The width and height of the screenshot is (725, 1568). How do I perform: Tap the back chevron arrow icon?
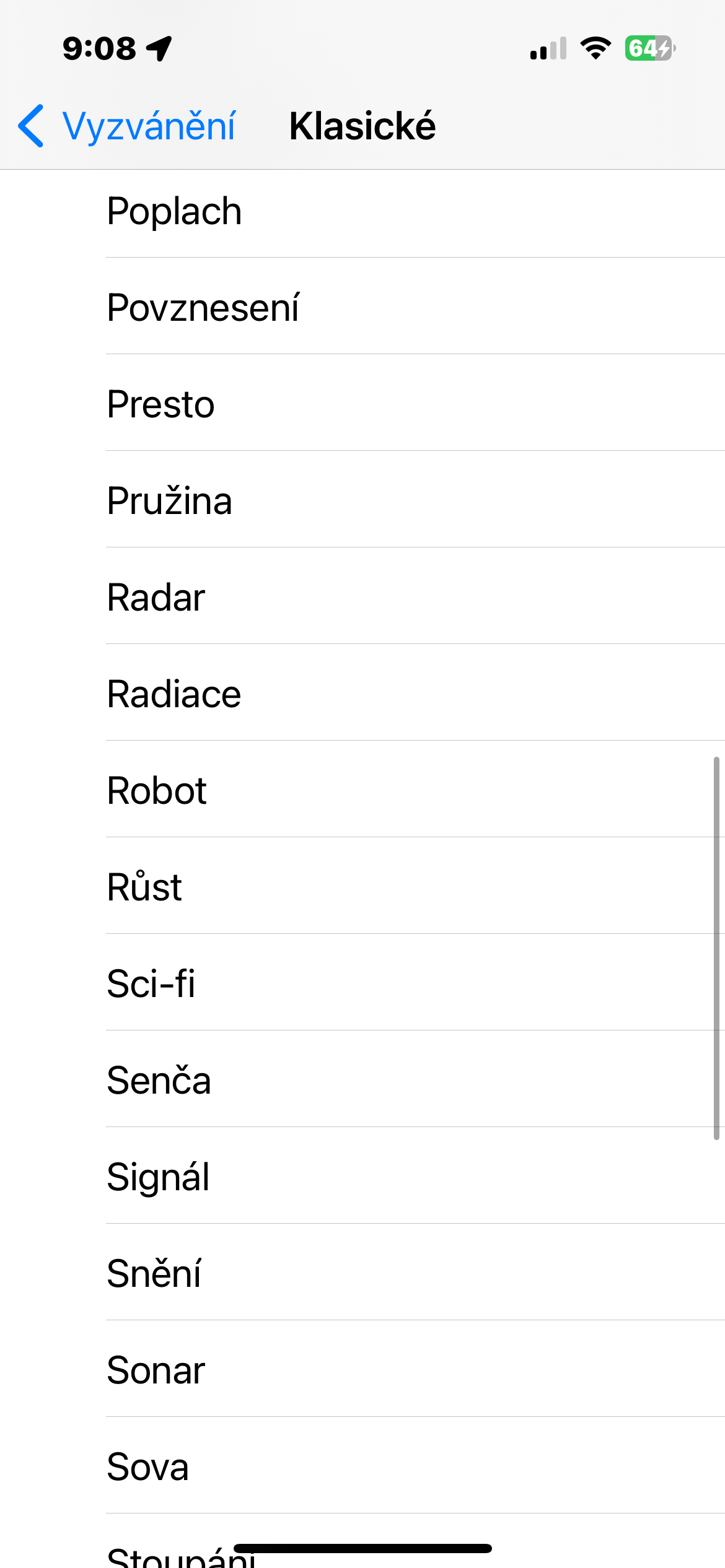click(31, 126)
